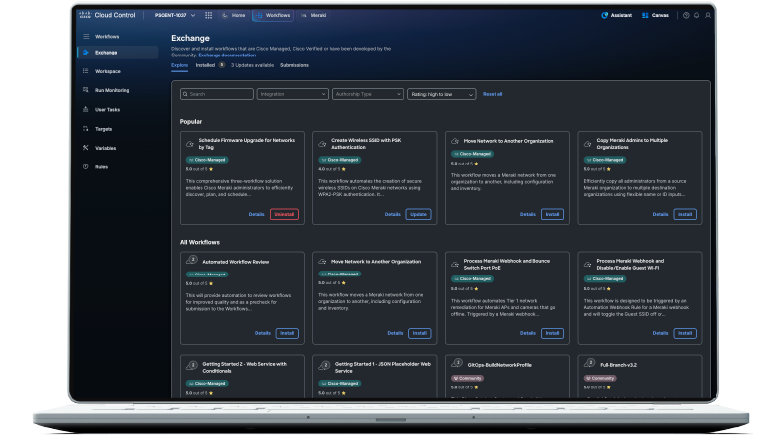
Task: View Details of Create Wireless SSID card
Action: click(392, 214)
